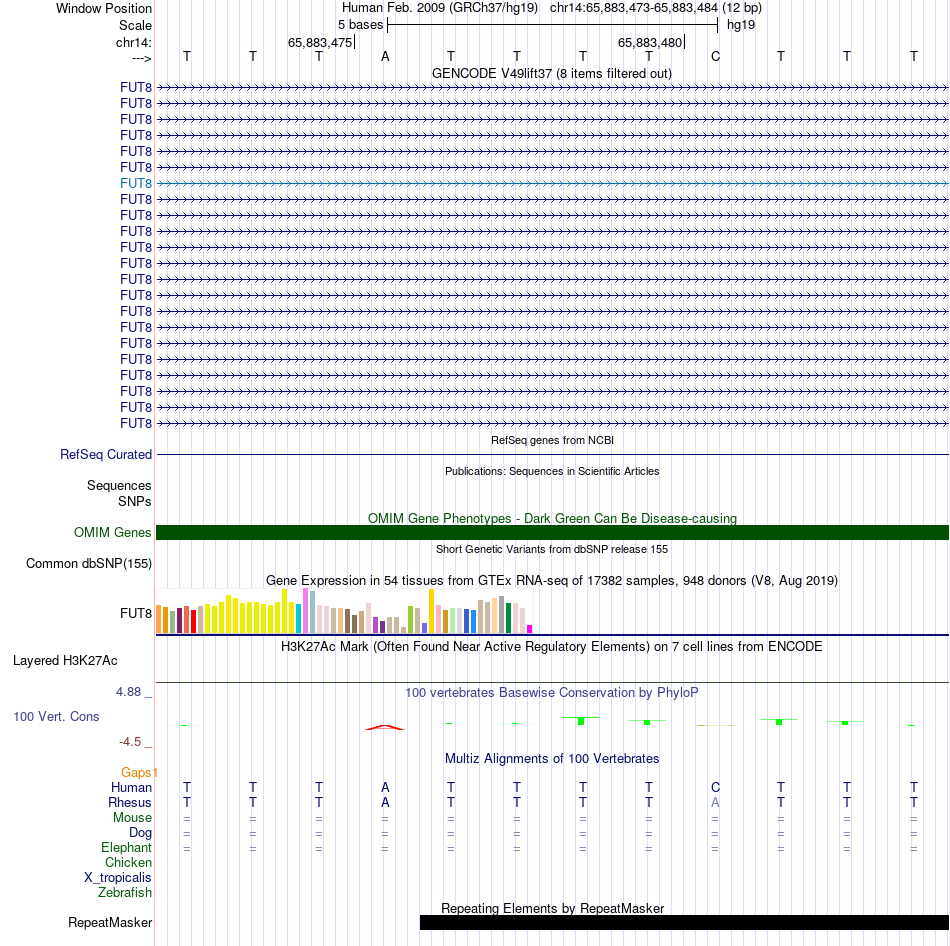Open the GENCODE V49lift37 track title
950x946 pixels.
[x=552, y=73]
